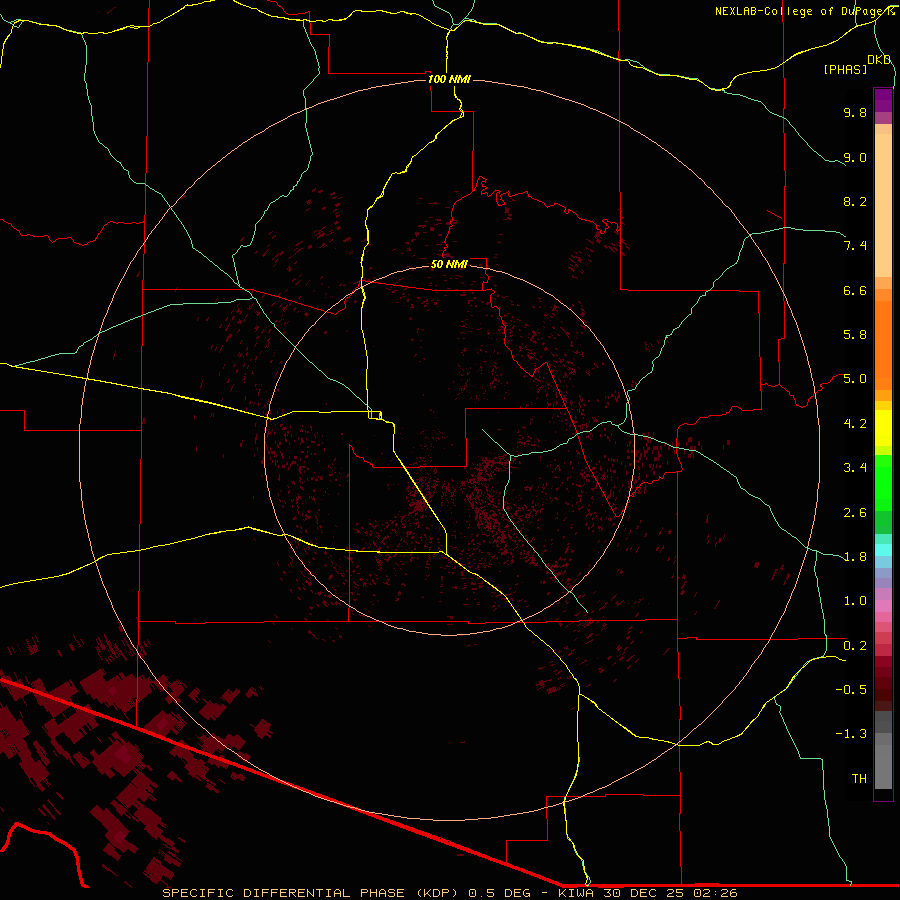Click the -0.5 scale value
900x900 pixels.
[x=851, y=690]
